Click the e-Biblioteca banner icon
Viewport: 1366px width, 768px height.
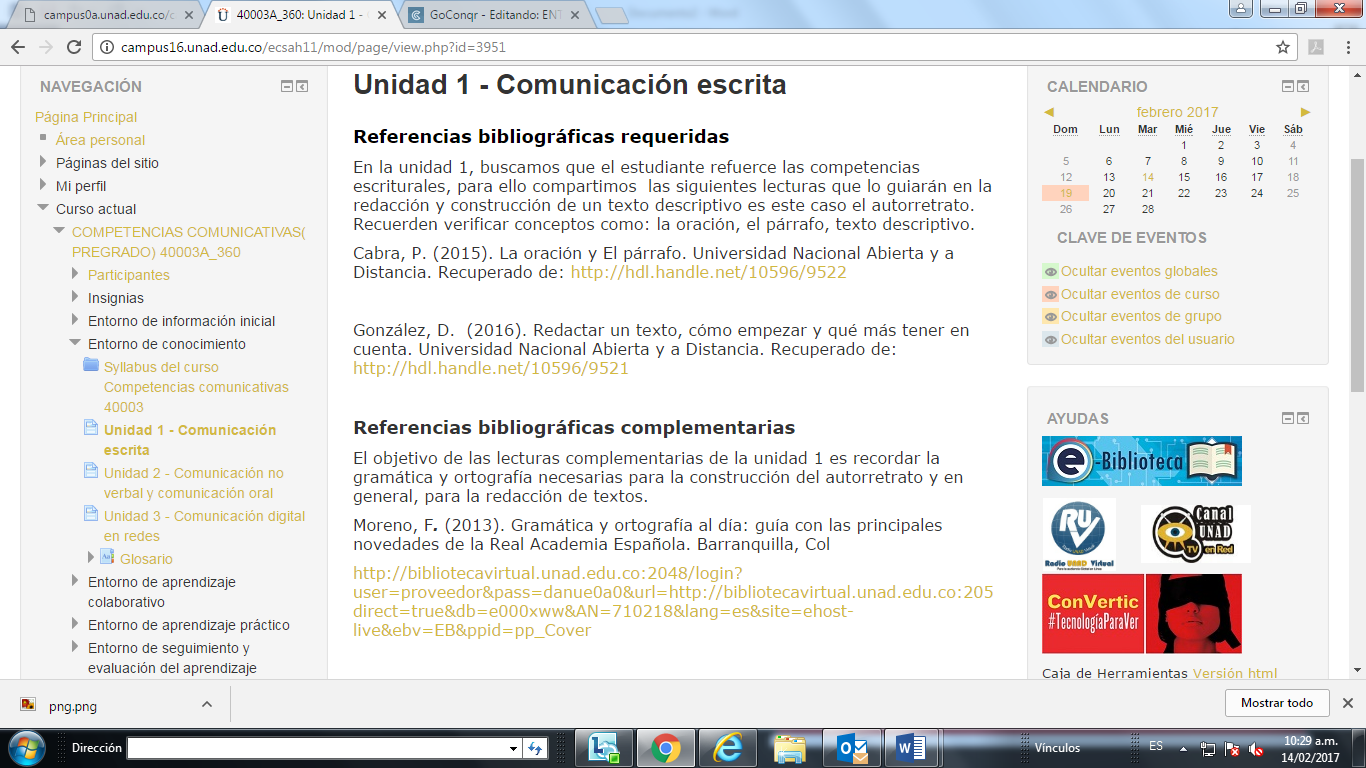1141,461
